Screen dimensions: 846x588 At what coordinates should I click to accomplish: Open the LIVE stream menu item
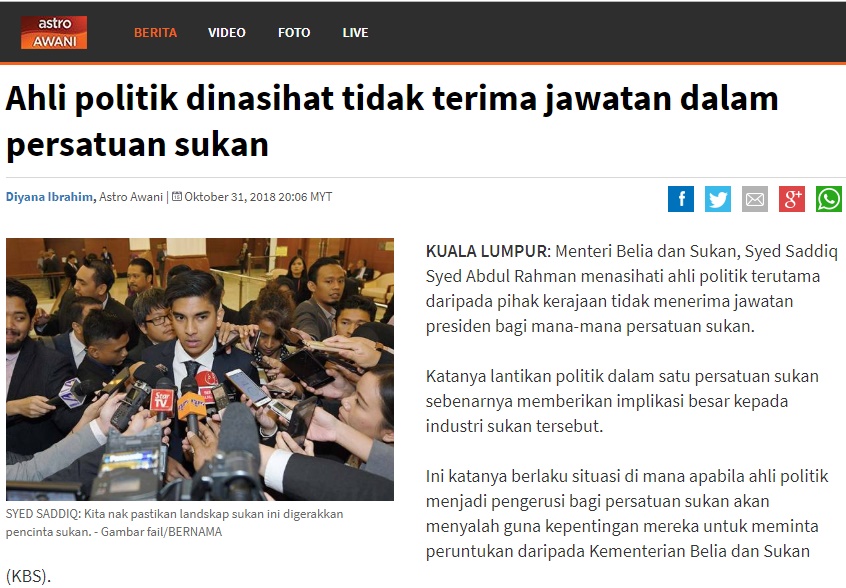[x=355, y=33]
